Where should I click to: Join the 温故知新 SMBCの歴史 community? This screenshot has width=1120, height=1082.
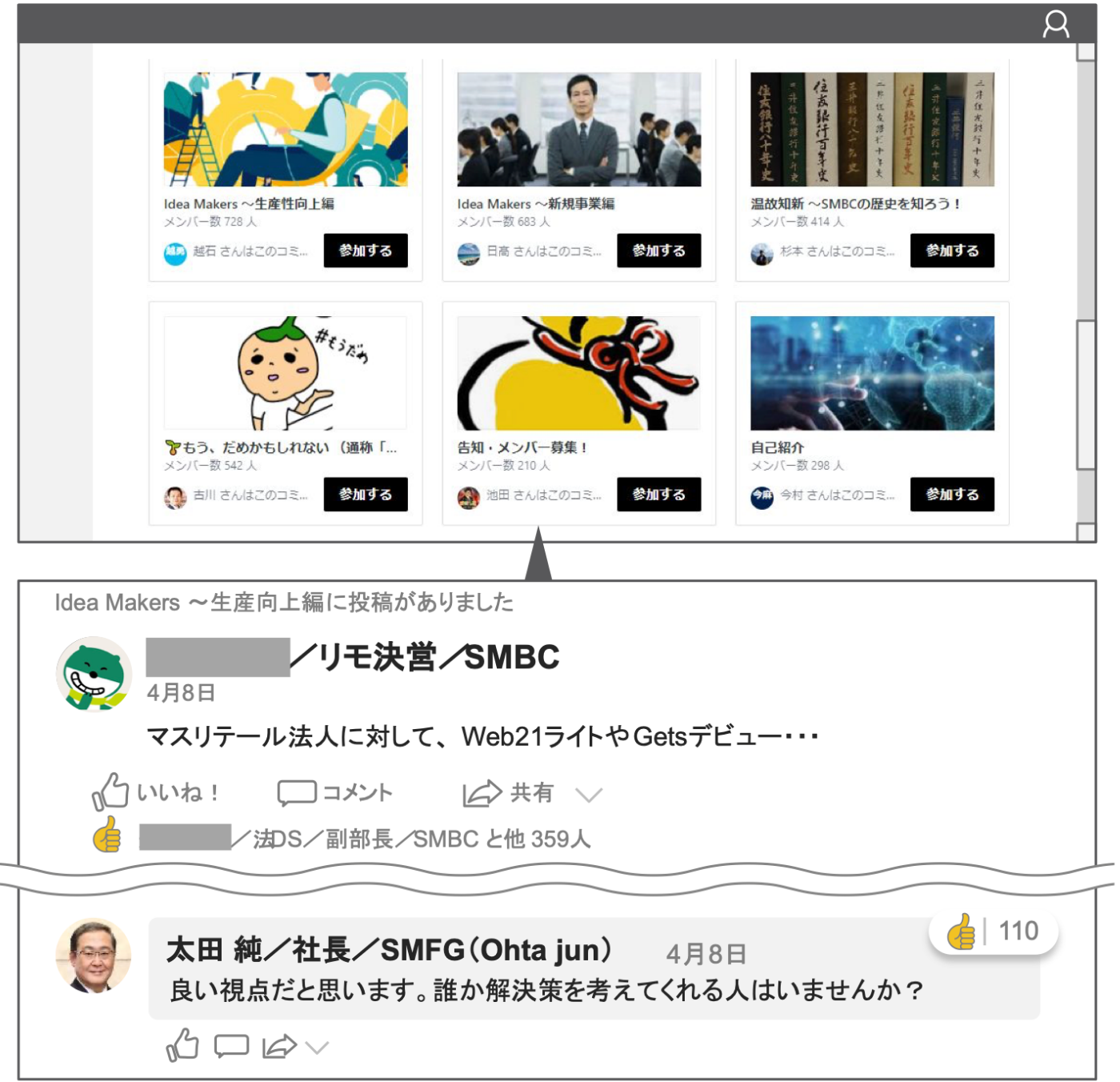952,250
